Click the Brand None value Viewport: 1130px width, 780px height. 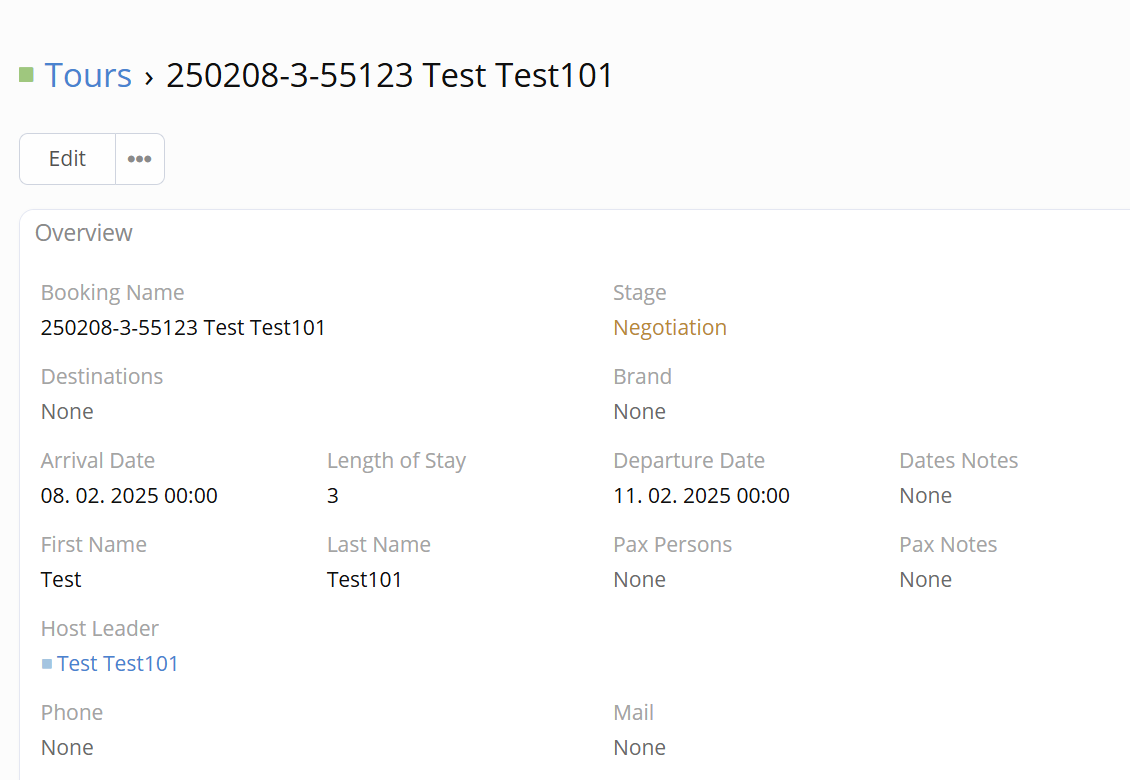click(640, 412)
